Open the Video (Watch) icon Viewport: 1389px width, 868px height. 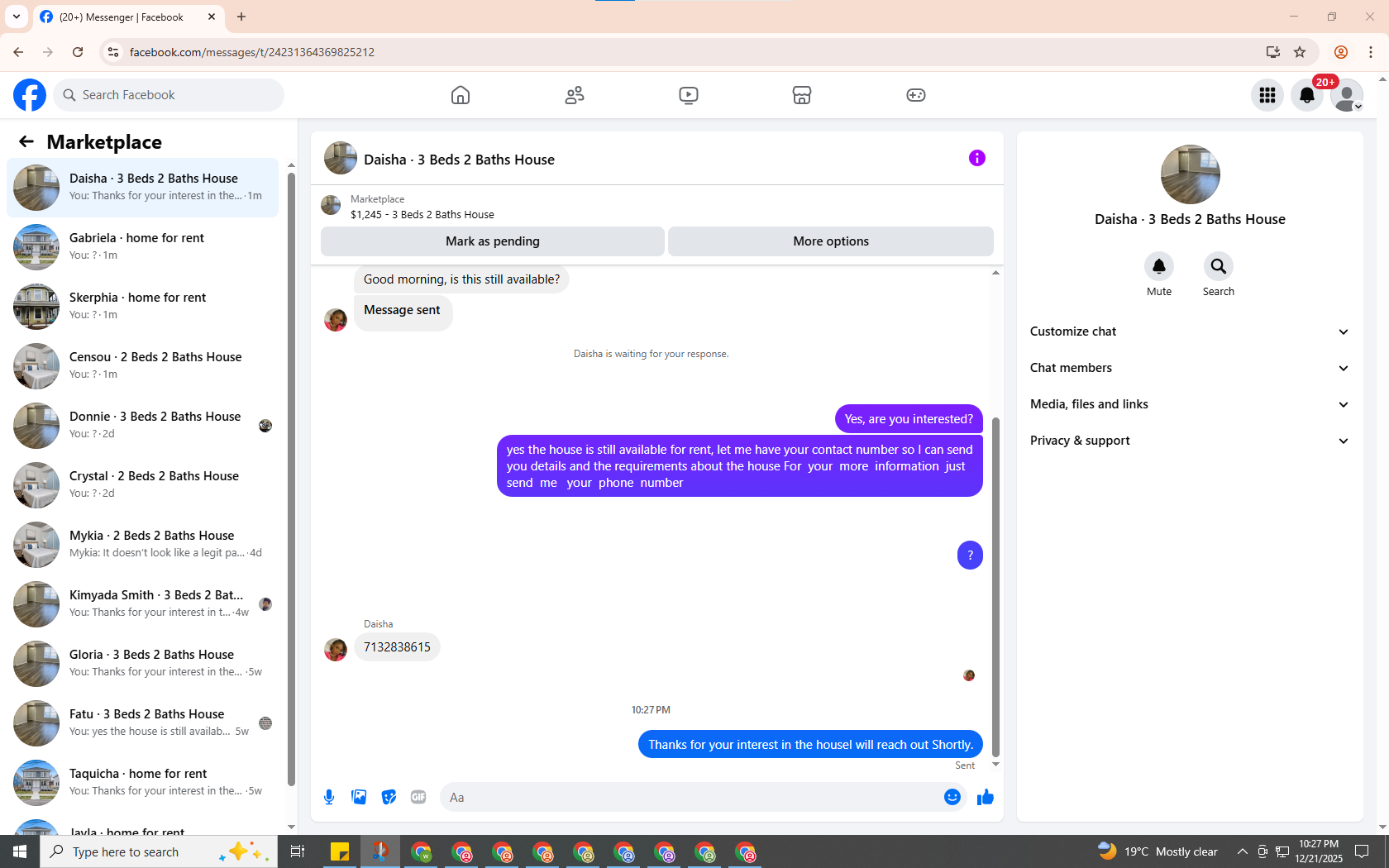click(689, 95)
